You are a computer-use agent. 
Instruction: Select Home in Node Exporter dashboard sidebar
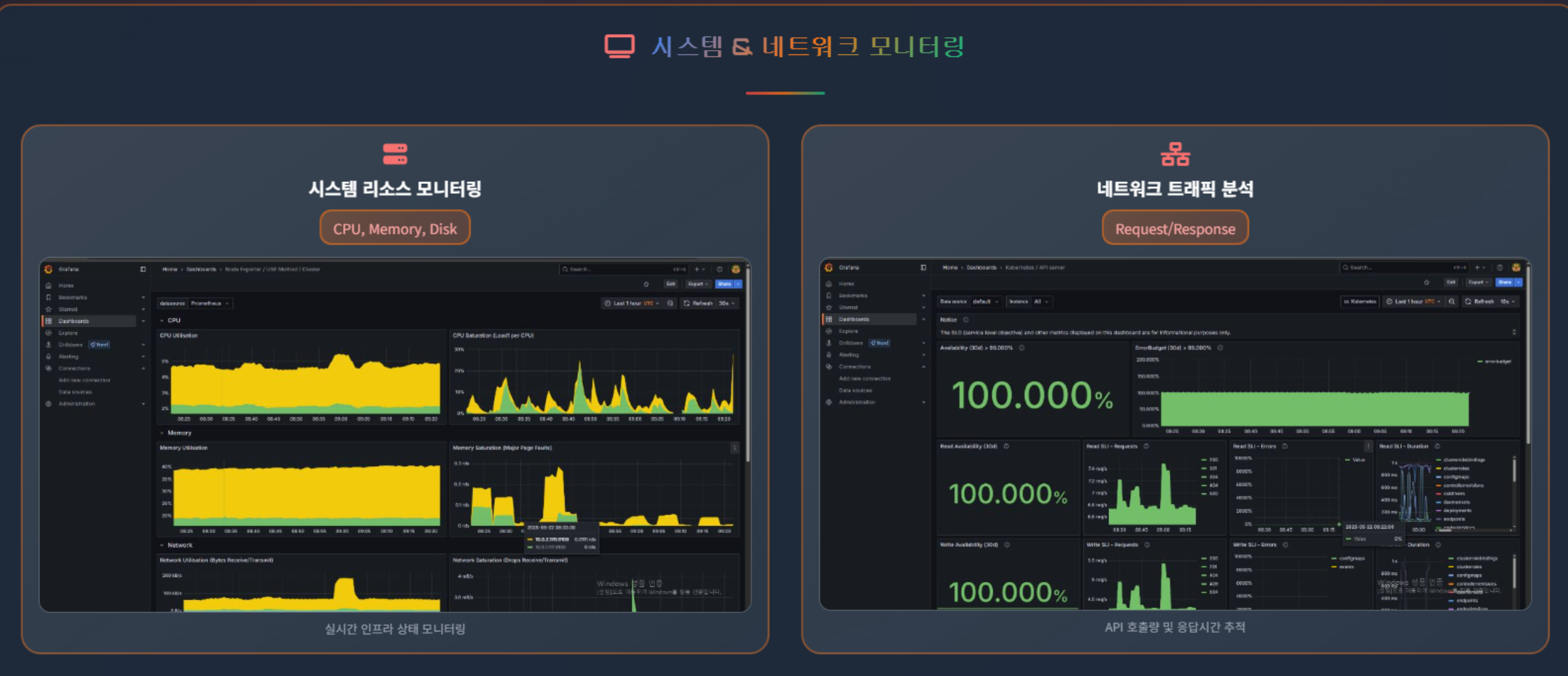point(66,285)
